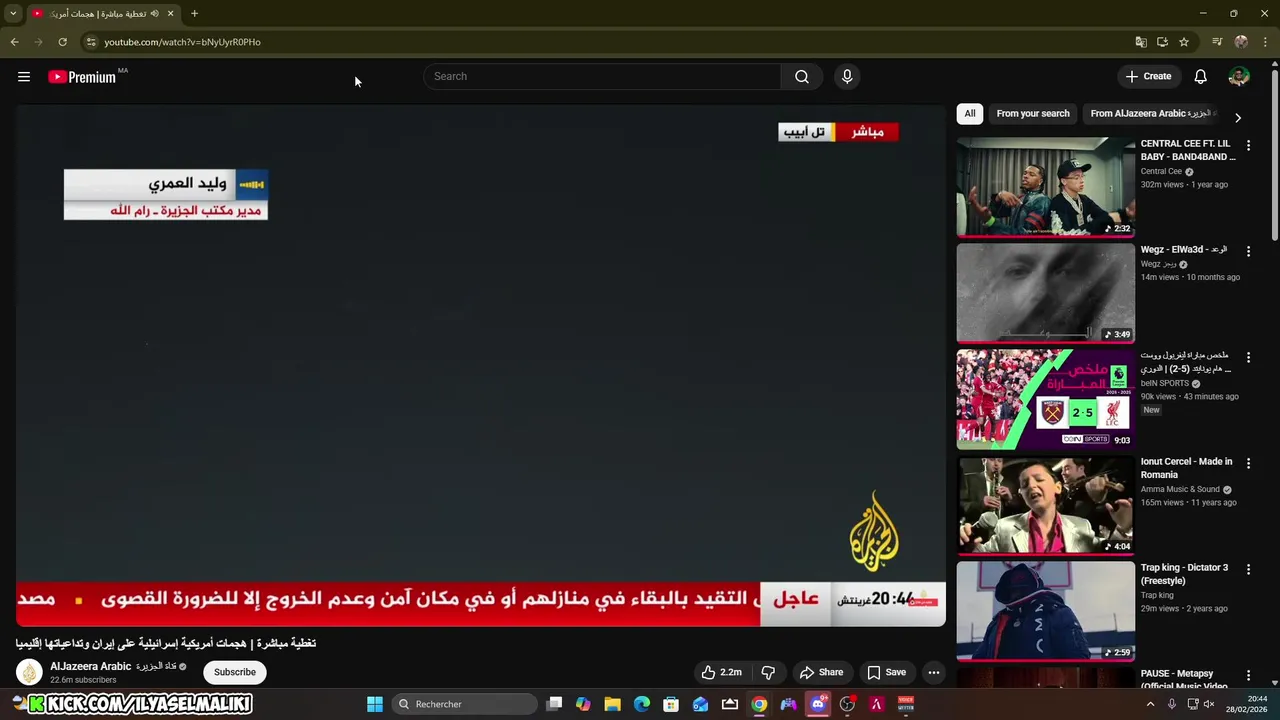This screenshot has width=1280, height=720.
Task: Open the YouTube hamburger guide menu
Action: tap(24, 77)
